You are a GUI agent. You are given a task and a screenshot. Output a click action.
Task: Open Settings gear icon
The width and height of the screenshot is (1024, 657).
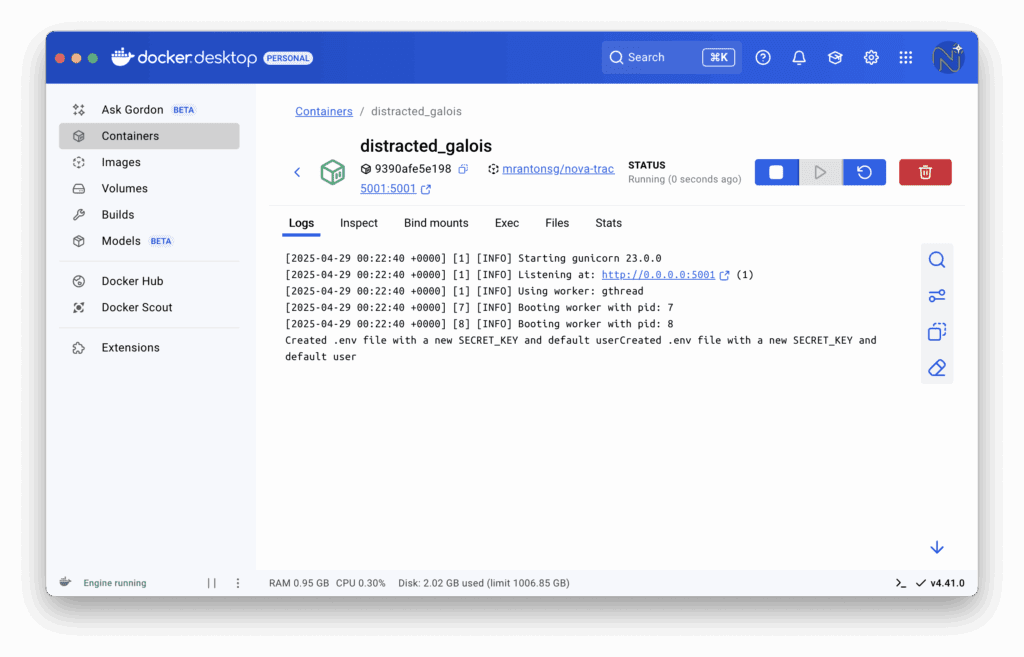[871, 57]
